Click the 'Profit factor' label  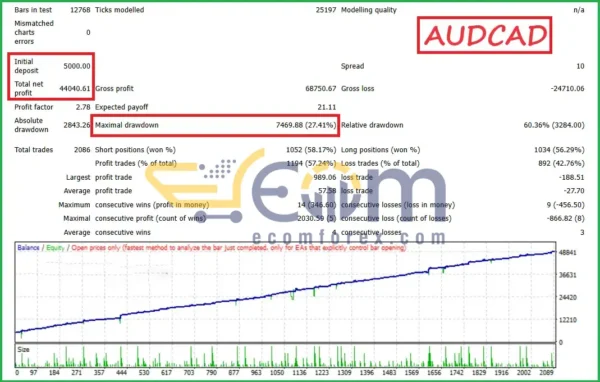click(x=34, y=107)
